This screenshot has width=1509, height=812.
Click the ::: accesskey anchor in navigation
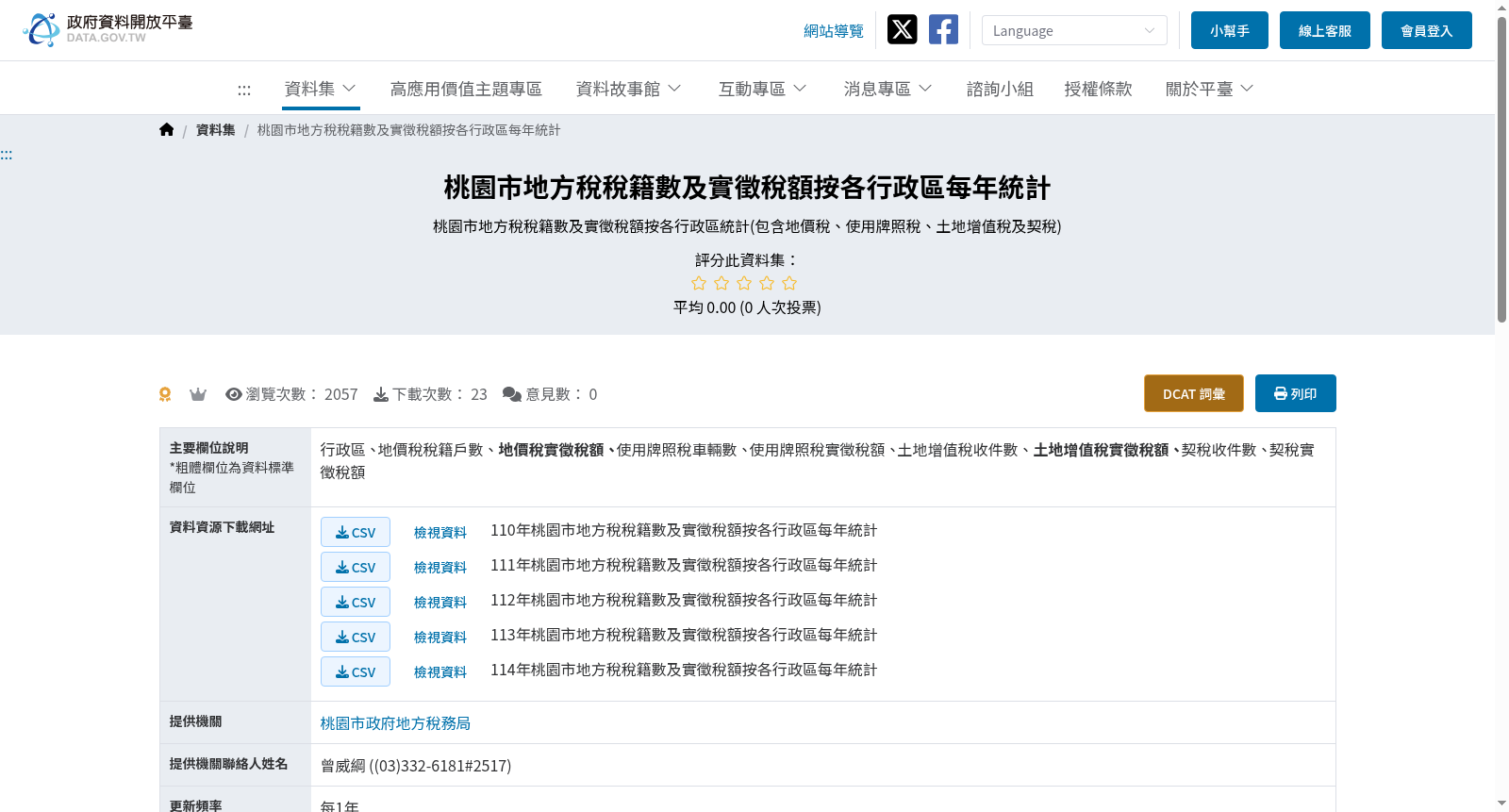coord(244,90)
